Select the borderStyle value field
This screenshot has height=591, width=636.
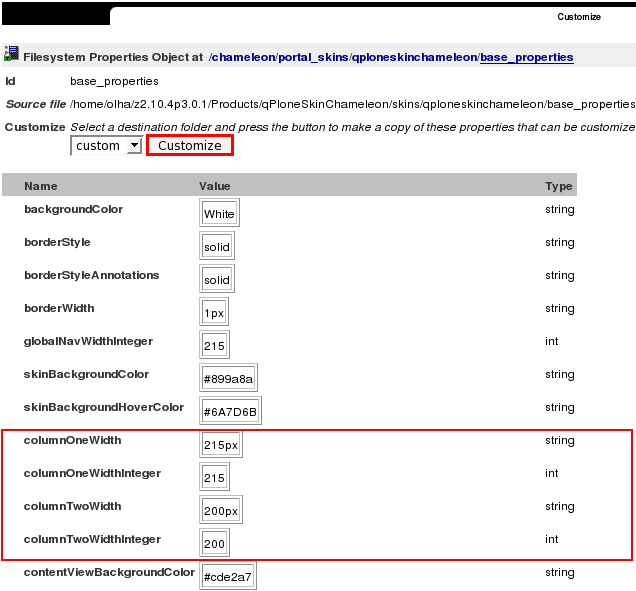[x=217, y=247]
